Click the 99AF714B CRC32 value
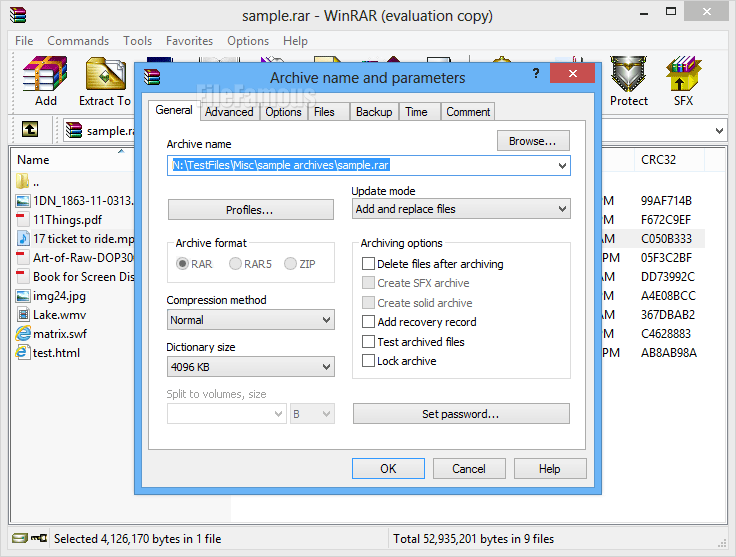The height and width of the screenshot is (557, 736). pos(667,201)
